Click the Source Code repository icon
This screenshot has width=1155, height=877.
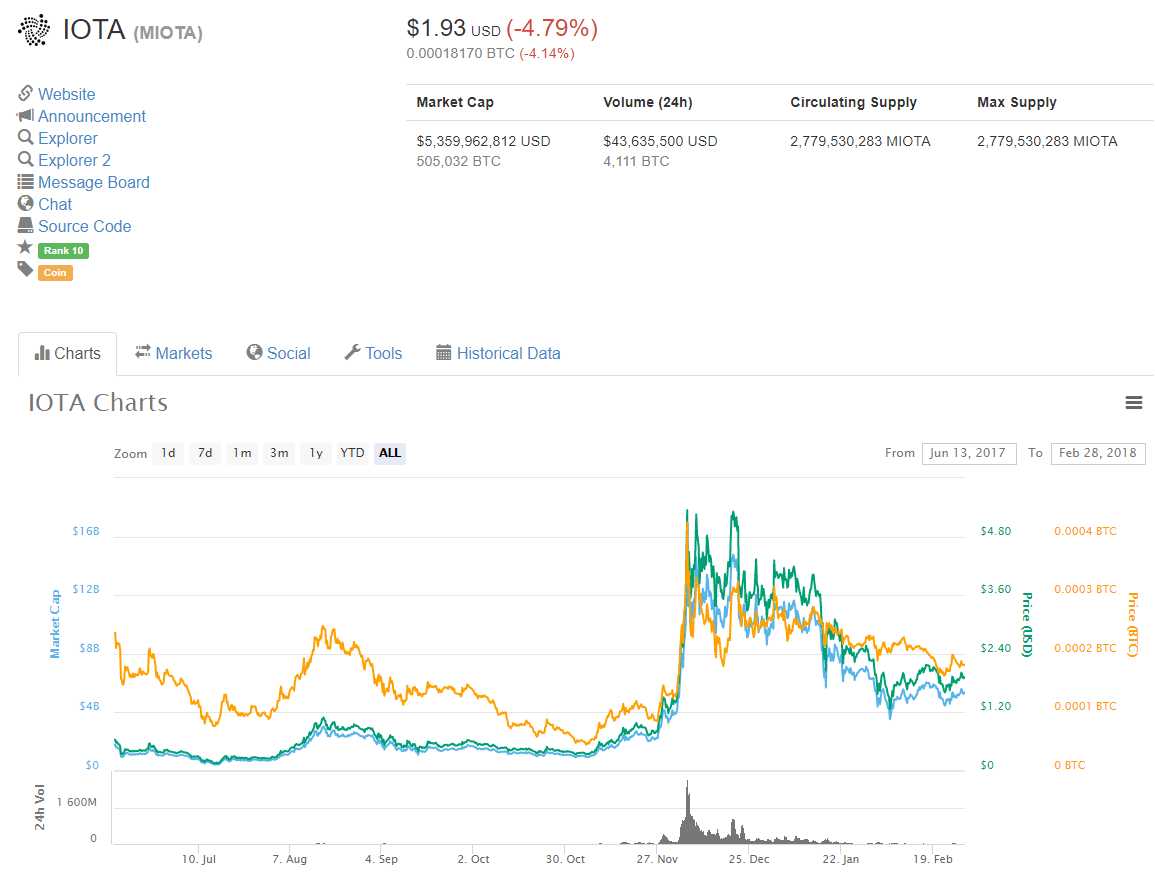click(27, 225)
